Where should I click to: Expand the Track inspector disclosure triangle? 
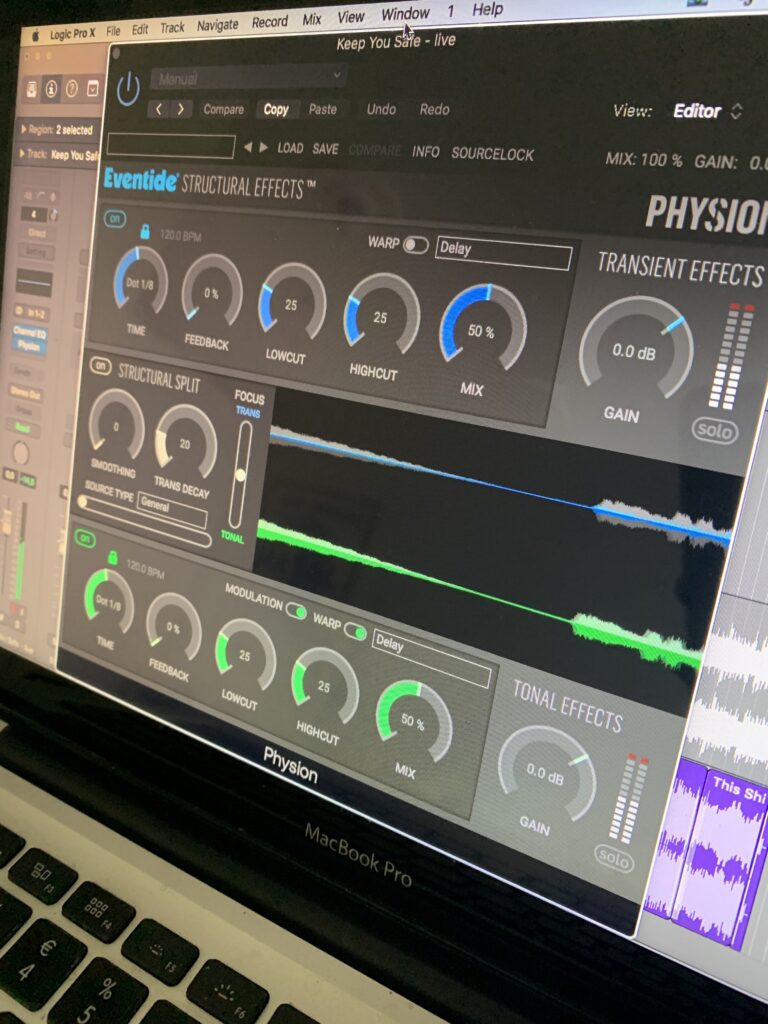[x=22, y=154]
